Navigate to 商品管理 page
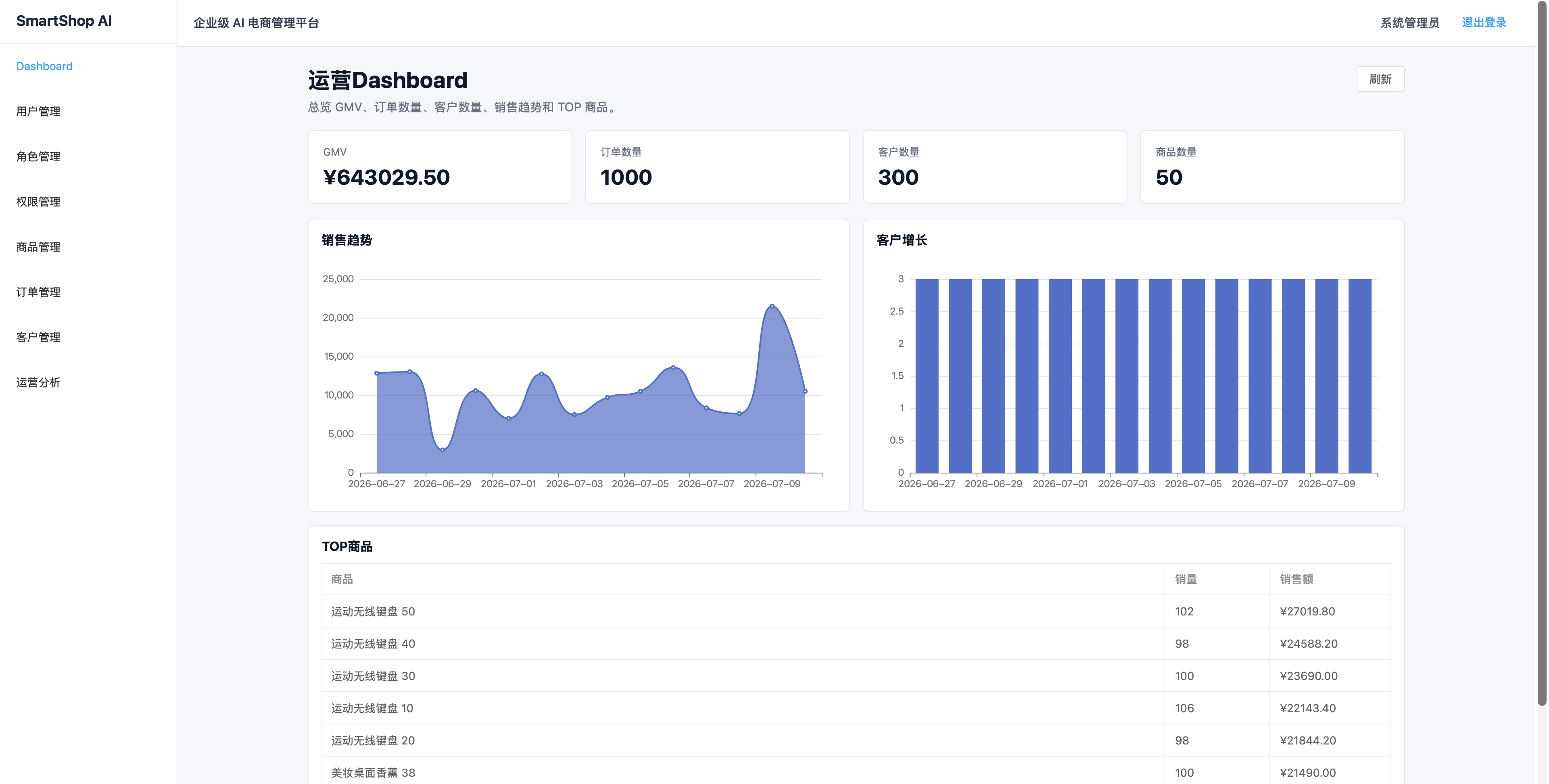This screenshot has width=1549, height=784. 38,246
